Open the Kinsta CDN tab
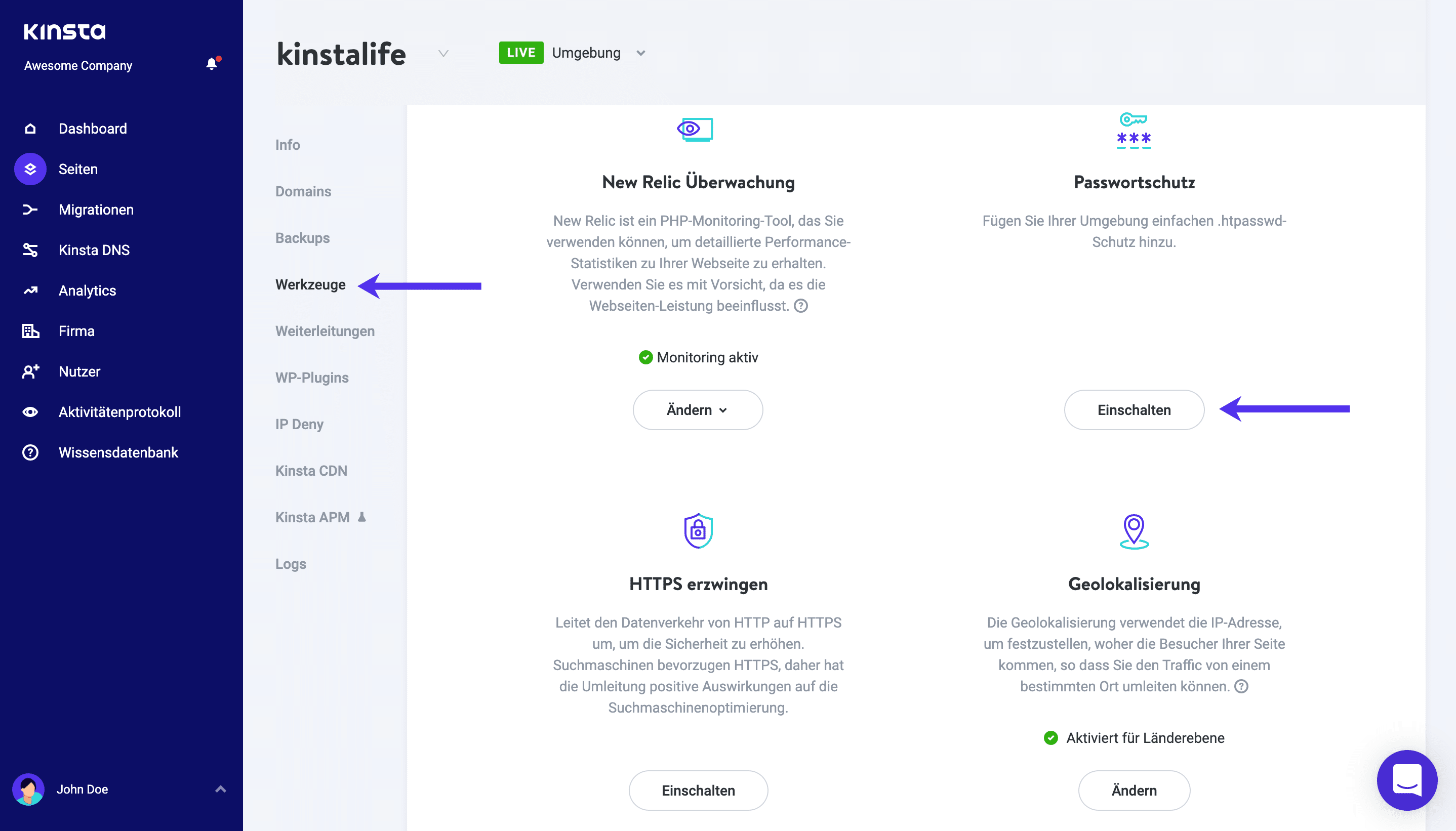Viewport: 1456px width, 831px height. point(311,471)
